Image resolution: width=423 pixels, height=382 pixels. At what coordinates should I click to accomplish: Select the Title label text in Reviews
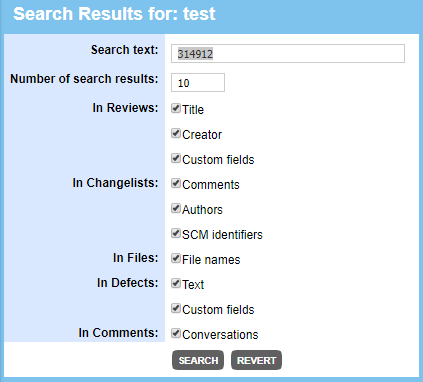[193, 110]
